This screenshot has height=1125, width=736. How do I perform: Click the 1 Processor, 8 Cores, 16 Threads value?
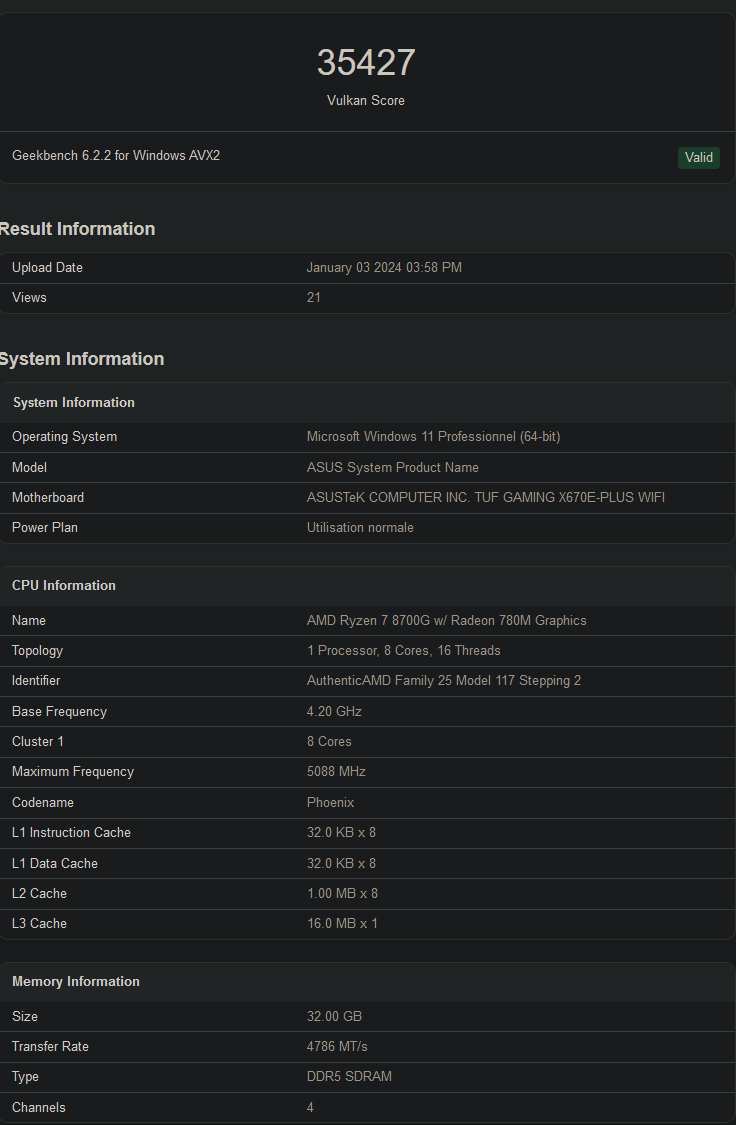404,651
